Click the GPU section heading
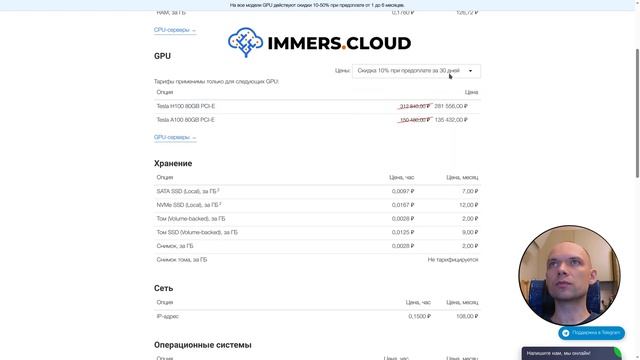 pos(162,56)
